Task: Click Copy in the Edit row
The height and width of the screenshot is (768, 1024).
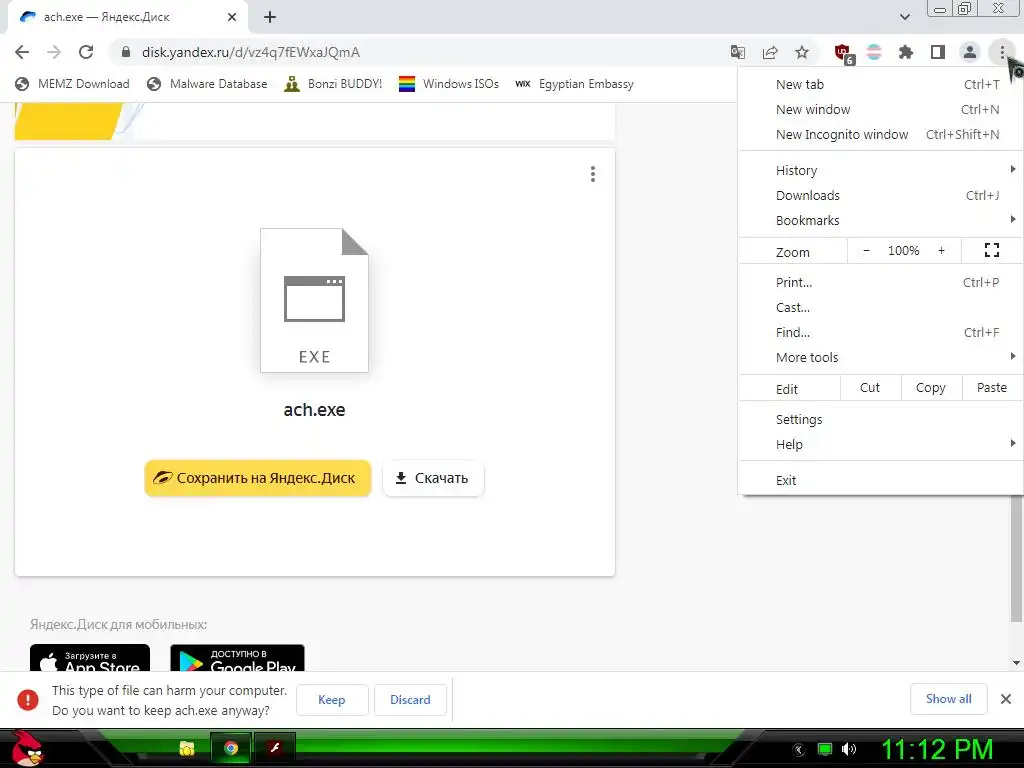Action: [x=931, y=388]
